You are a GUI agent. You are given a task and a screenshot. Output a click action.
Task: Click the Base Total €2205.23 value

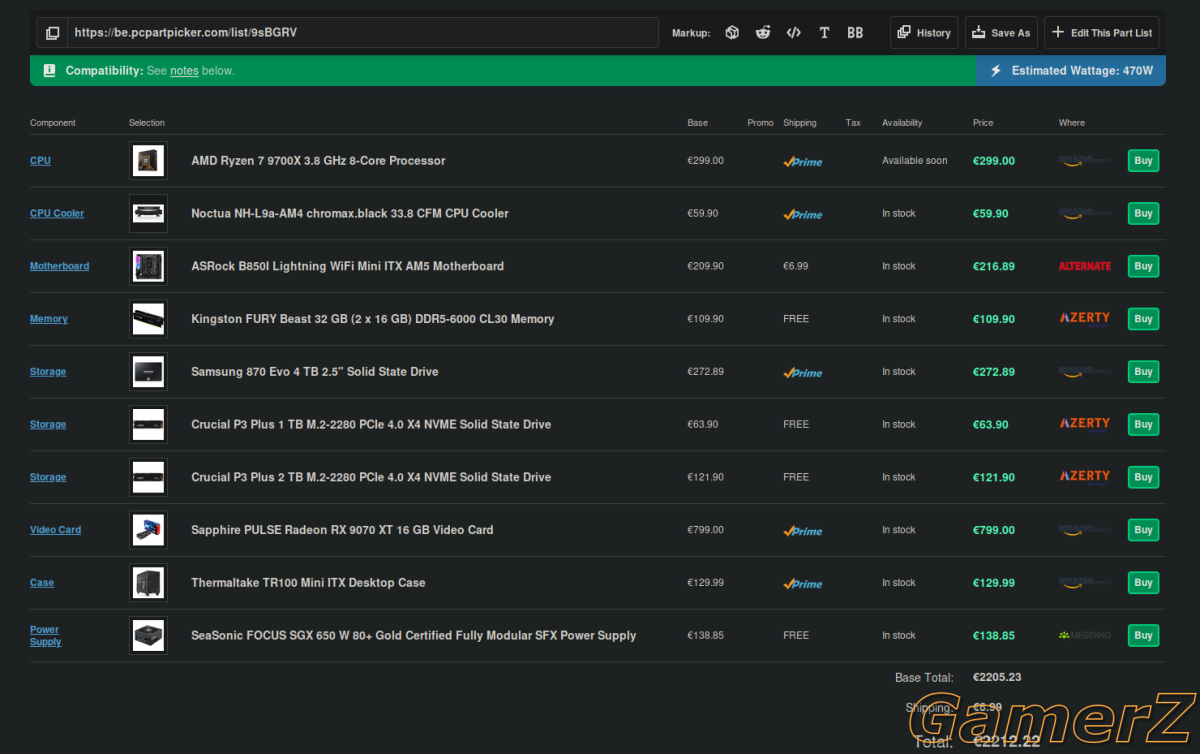click(997, 677)
